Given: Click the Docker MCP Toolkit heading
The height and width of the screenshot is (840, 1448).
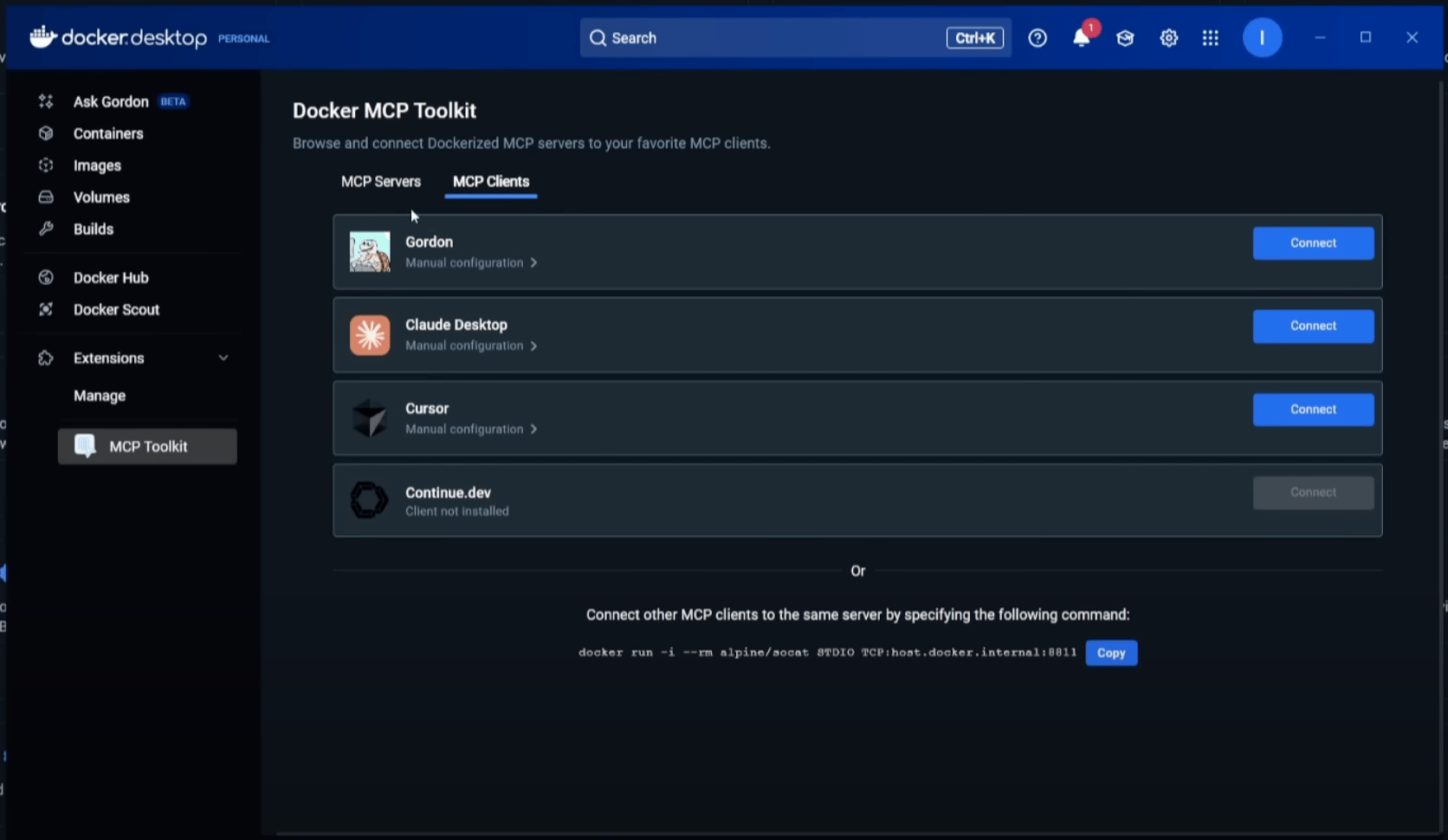Looking at the screenshot, I should point(385,111).
